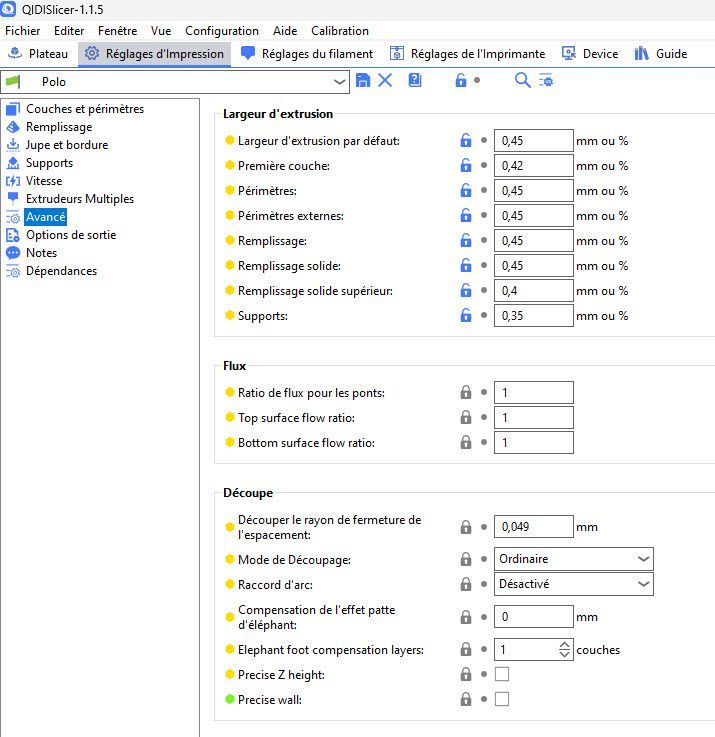Switch to the Plateau tab
This screenshot has width=715, height=737.
point(39,54)
